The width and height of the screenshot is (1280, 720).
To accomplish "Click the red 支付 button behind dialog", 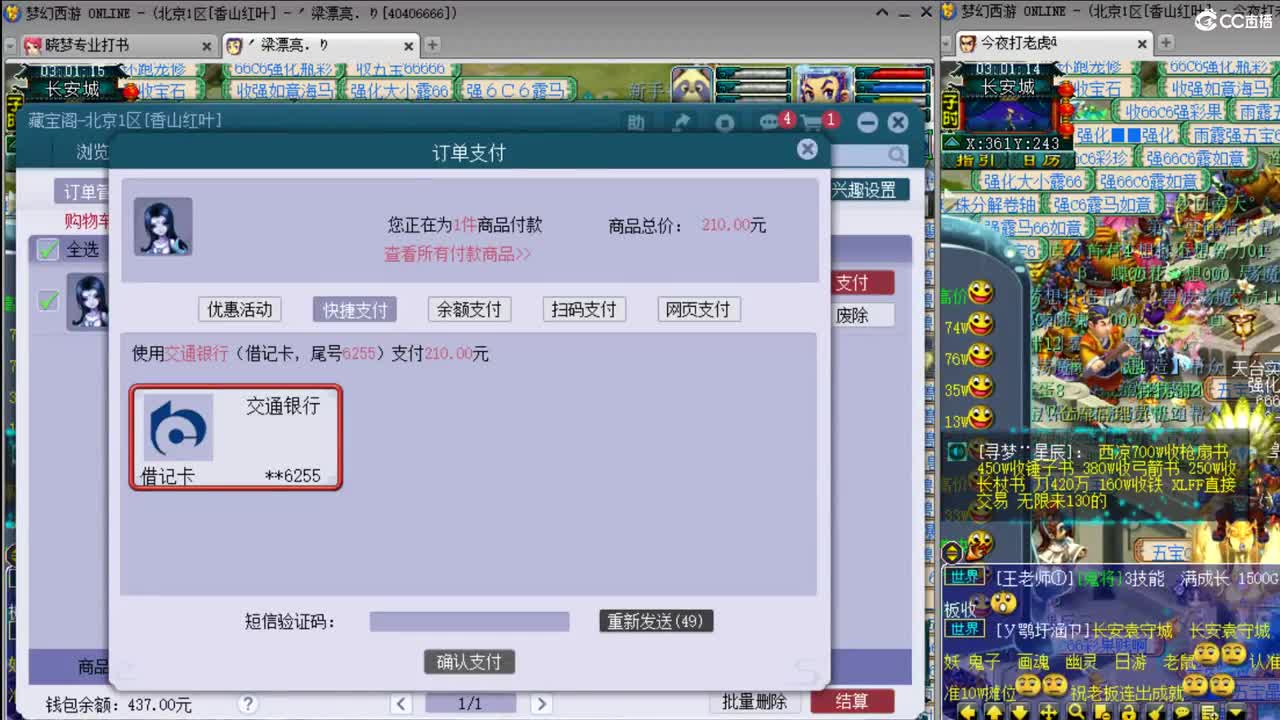I will click(861, 283).
